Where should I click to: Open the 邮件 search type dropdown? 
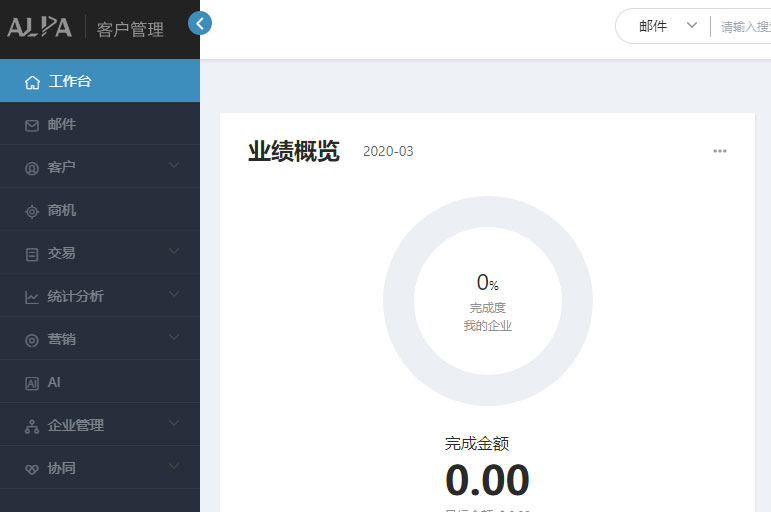[x=667, y=26]
